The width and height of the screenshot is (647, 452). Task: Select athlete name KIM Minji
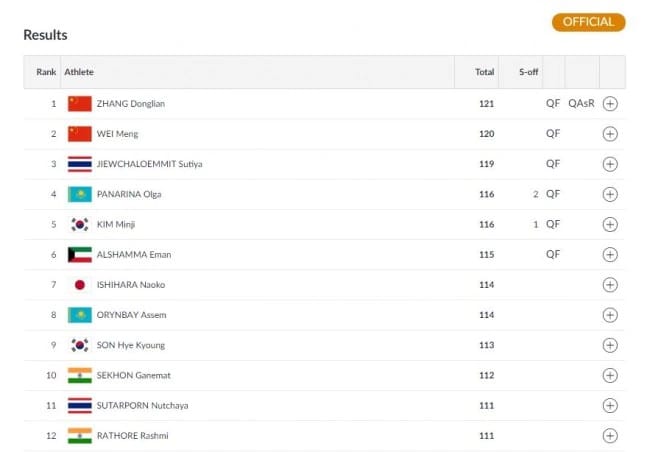[116, 224]
